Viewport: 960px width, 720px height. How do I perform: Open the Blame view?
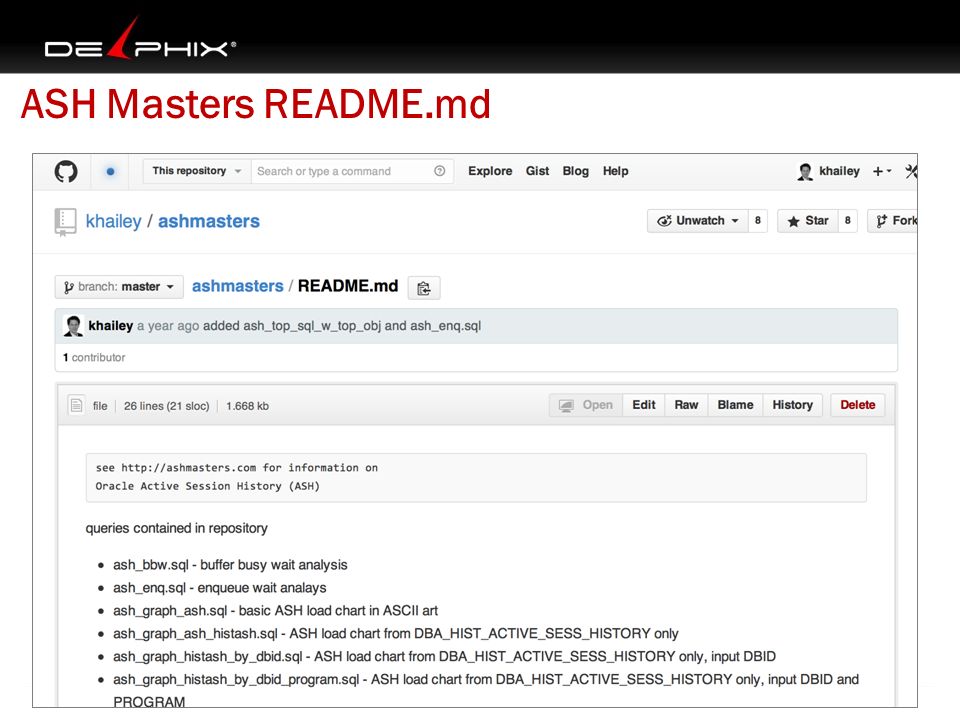coord(735,405)
